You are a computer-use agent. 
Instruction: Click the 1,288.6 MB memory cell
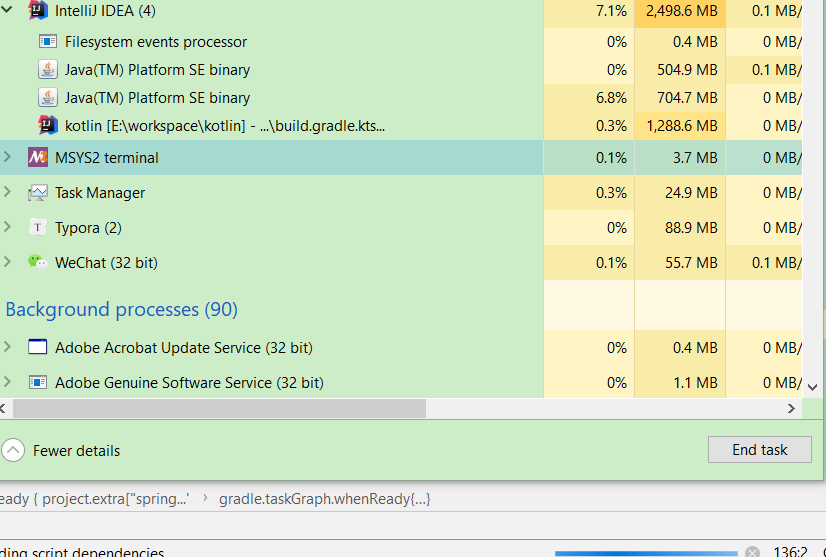pyautogui.click(x=682, y=125)
